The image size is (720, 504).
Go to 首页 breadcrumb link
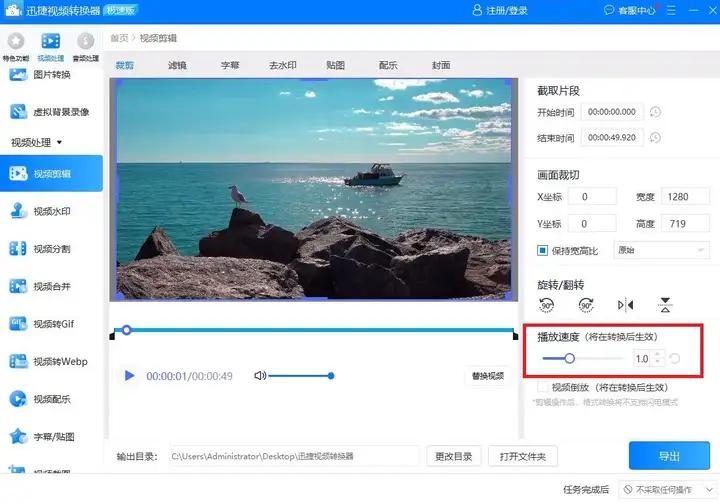pos(119,38)
